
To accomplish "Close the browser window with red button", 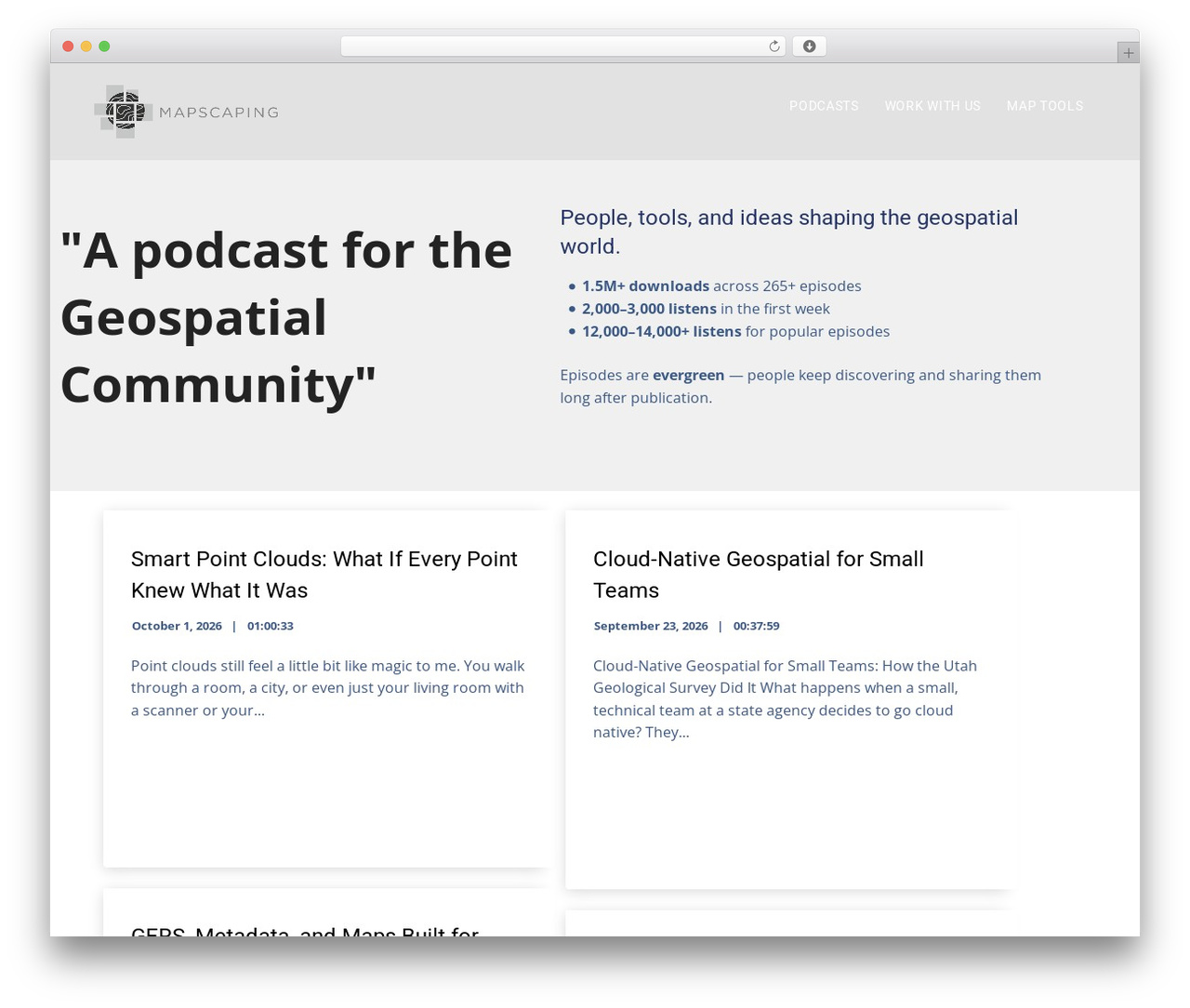I will tap(68, 46).
